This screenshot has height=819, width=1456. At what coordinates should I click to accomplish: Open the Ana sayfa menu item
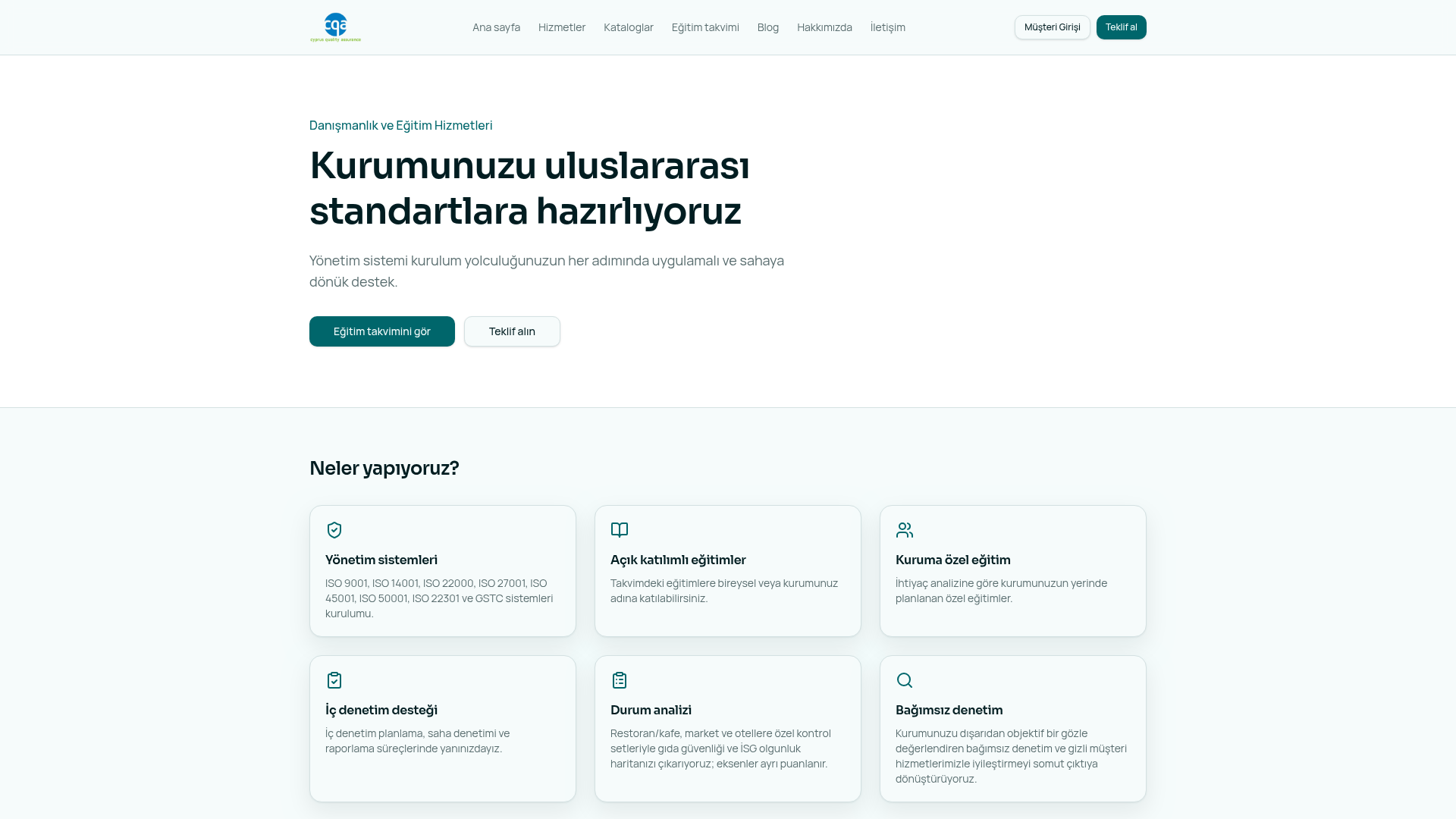tap(496, 27)
